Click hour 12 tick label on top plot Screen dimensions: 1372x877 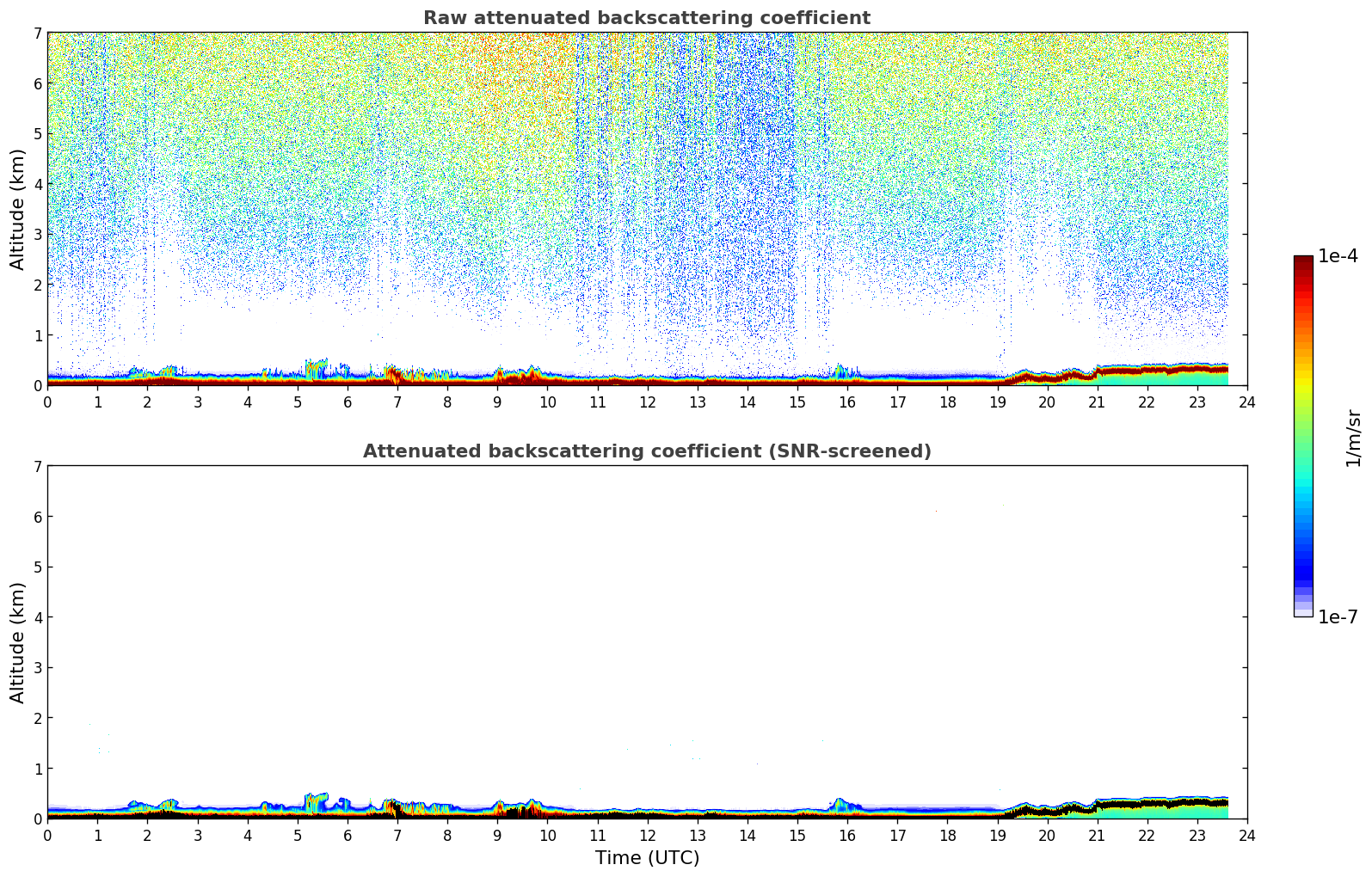647,402
